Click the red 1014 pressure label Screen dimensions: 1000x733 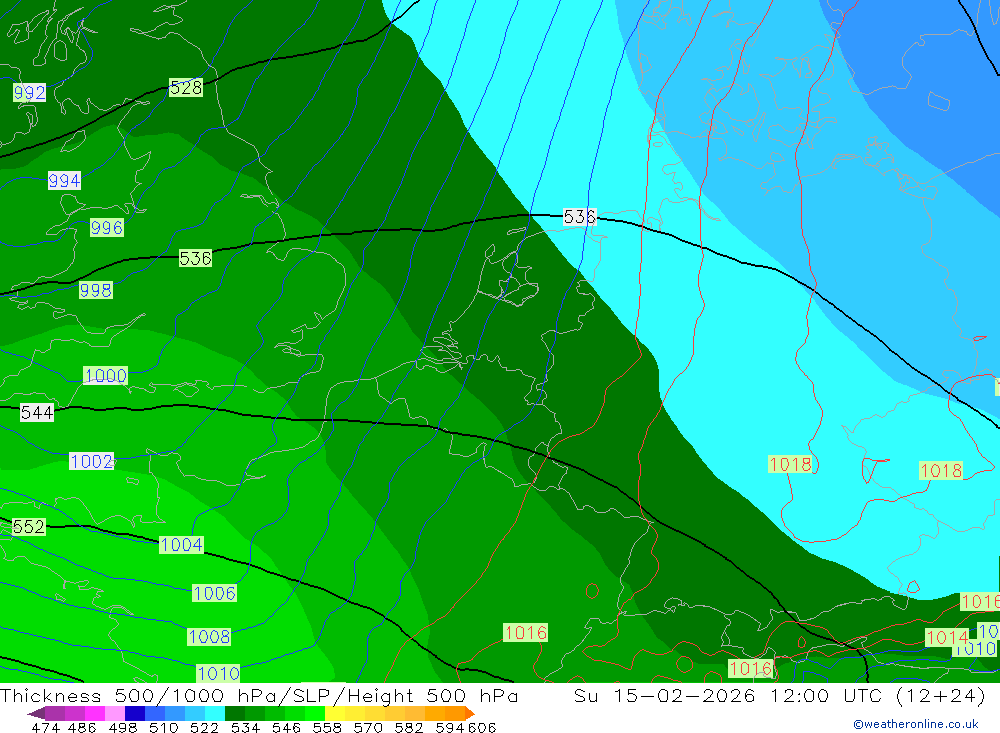coord(947,637)
